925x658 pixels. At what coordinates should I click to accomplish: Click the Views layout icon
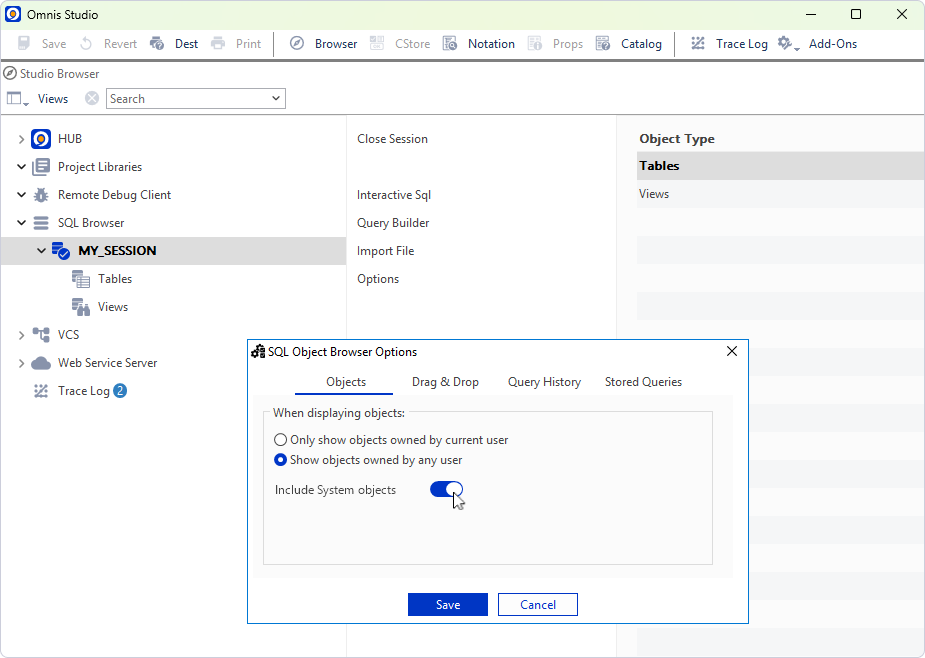pyautogui.click(x=17, y=99)
